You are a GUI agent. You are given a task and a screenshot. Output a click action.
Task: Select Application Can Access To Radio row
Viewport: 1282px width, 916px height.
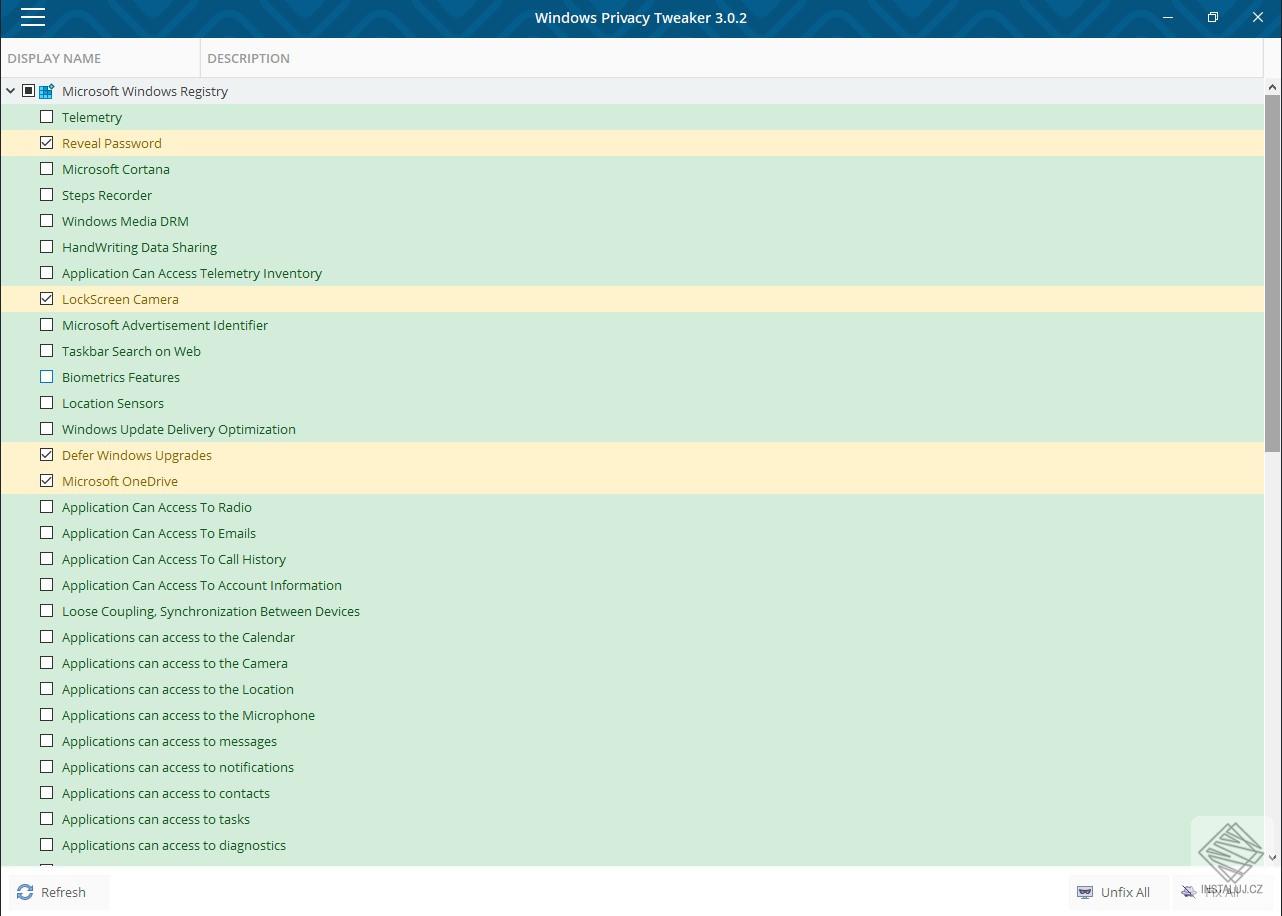(x=632, y=507)
